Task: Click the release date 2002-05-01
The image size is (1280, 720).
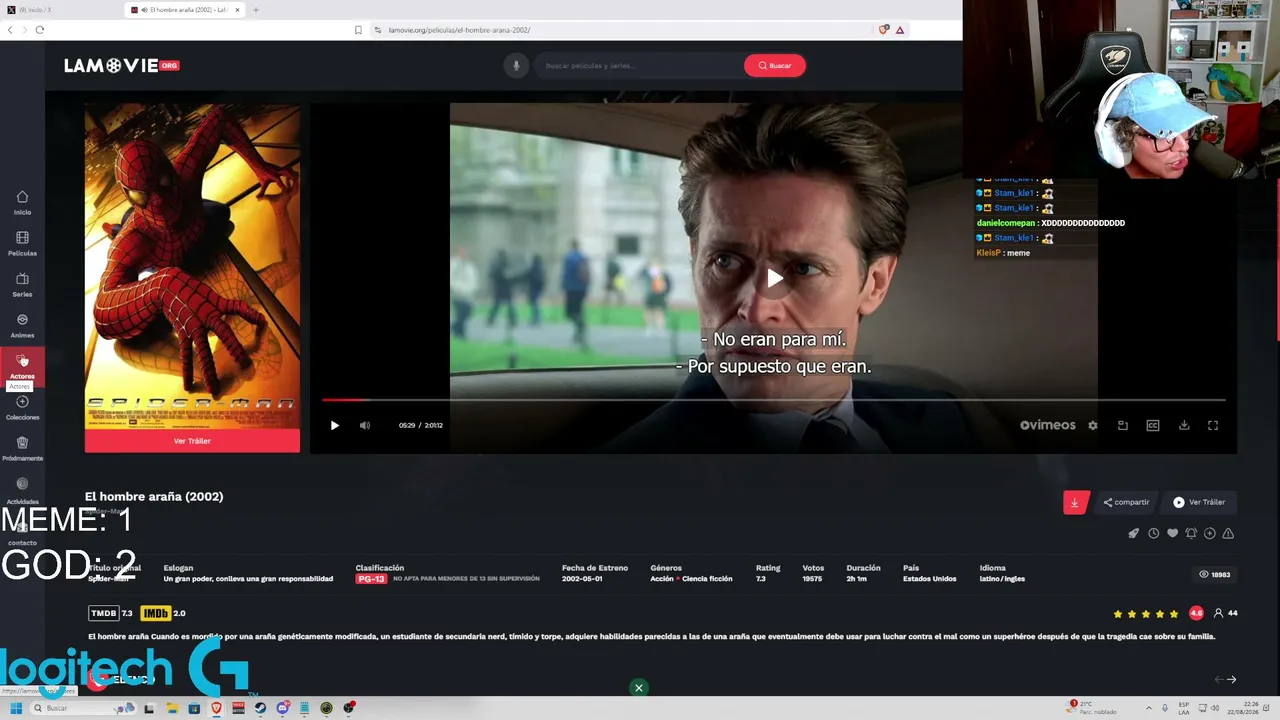Action: (584, 579)
